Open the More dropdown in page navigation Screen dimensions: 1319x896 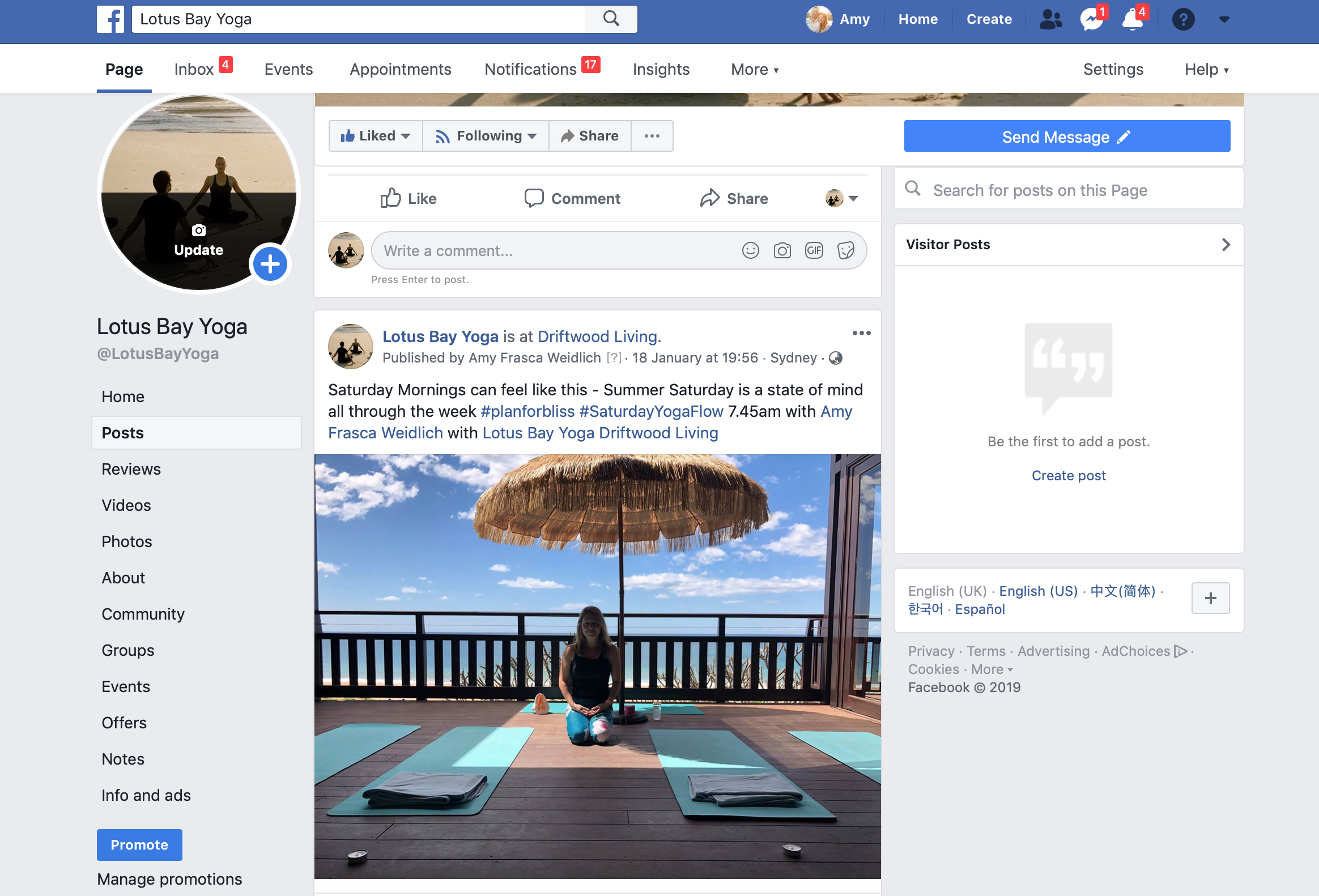coord(754,69)
